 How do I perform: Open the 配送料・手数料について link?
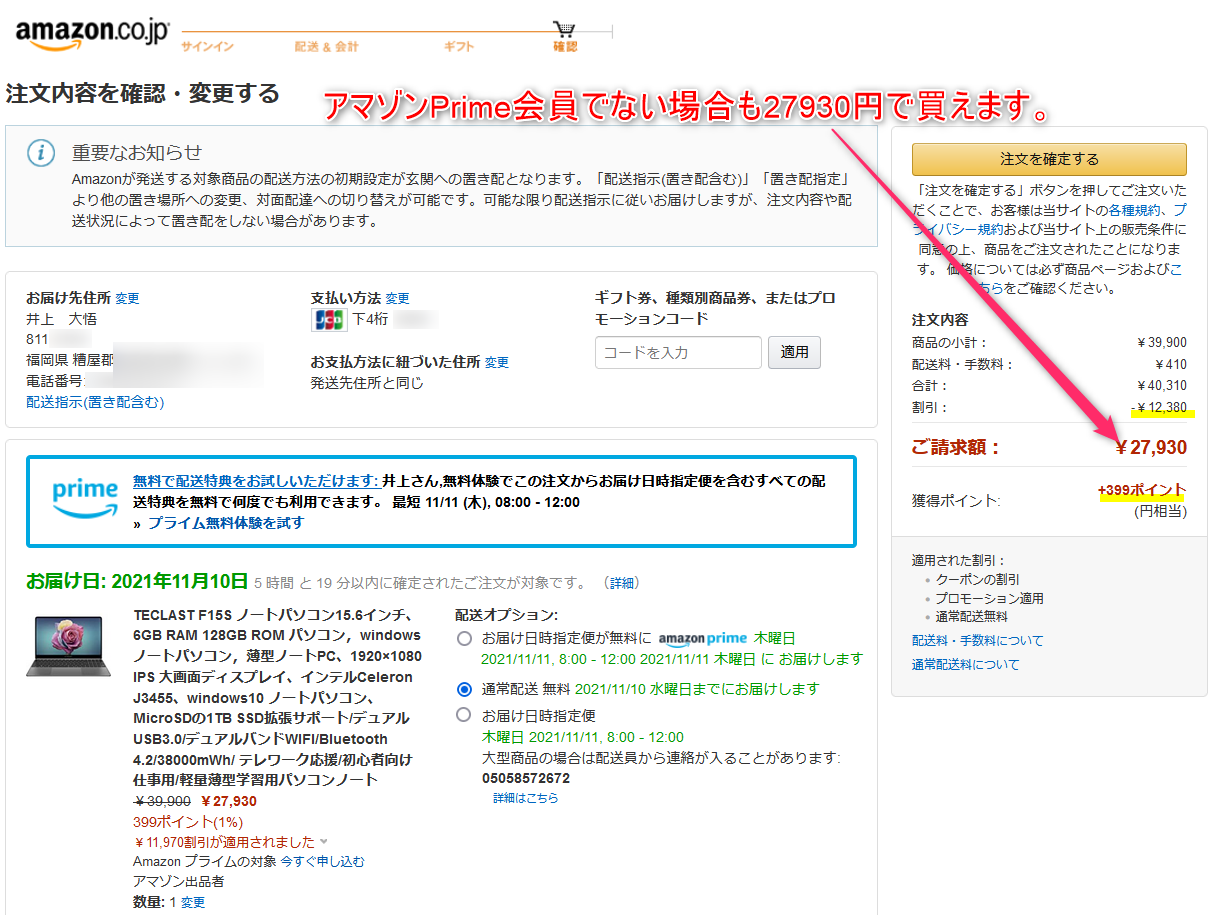[x=977, y=640]
